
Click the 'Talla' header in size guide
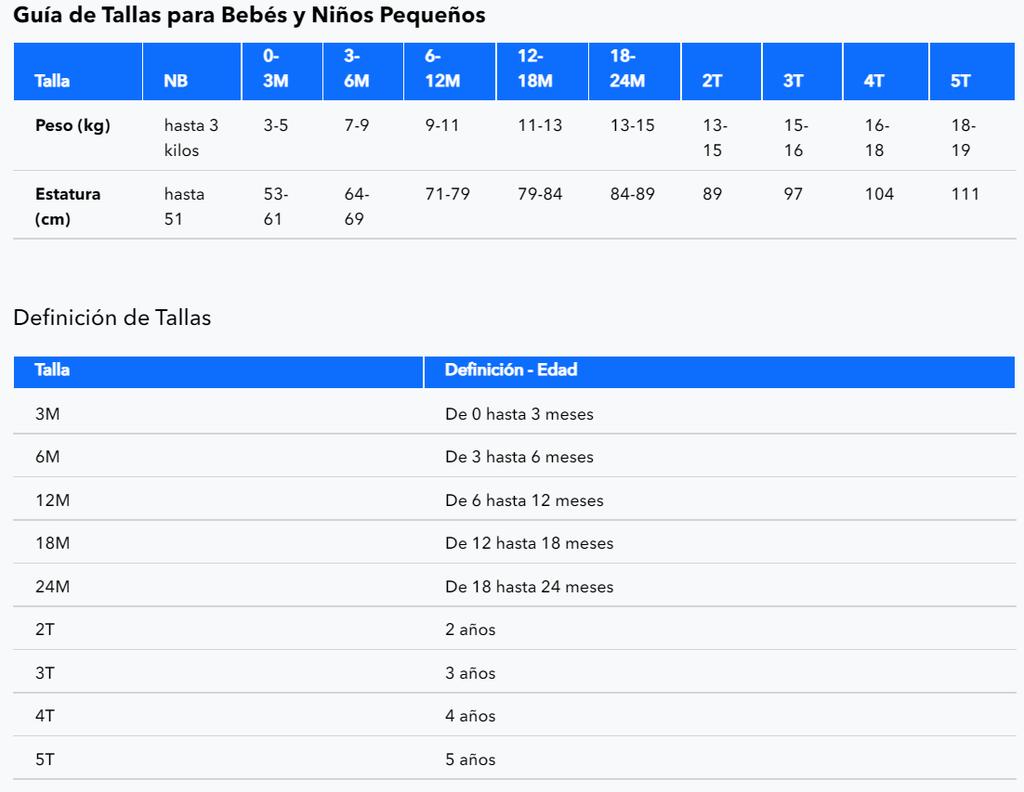click(53, 81)
